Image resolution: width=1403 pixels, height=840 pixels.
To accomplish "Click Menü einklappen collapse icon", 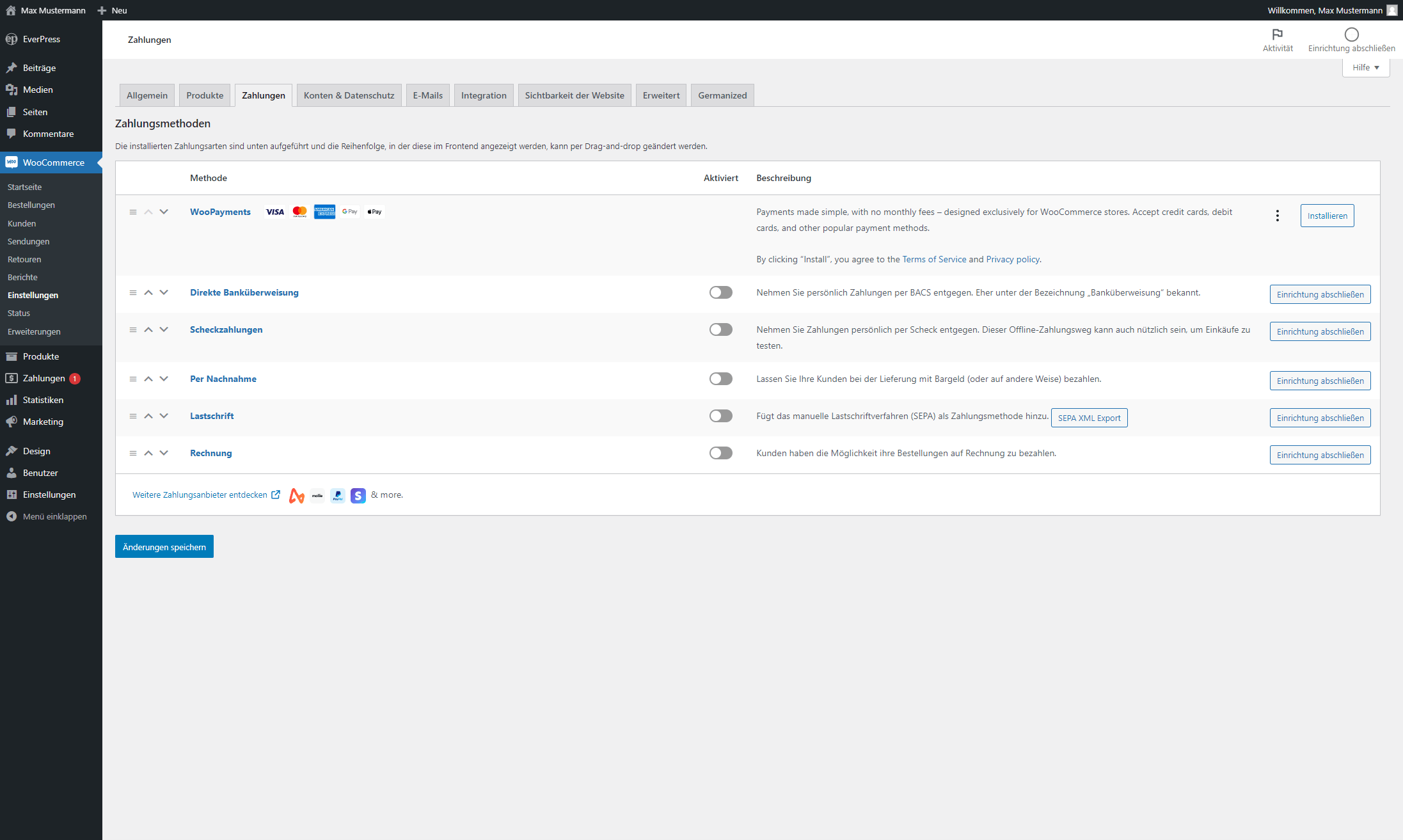I will click(x=12, y=516).
